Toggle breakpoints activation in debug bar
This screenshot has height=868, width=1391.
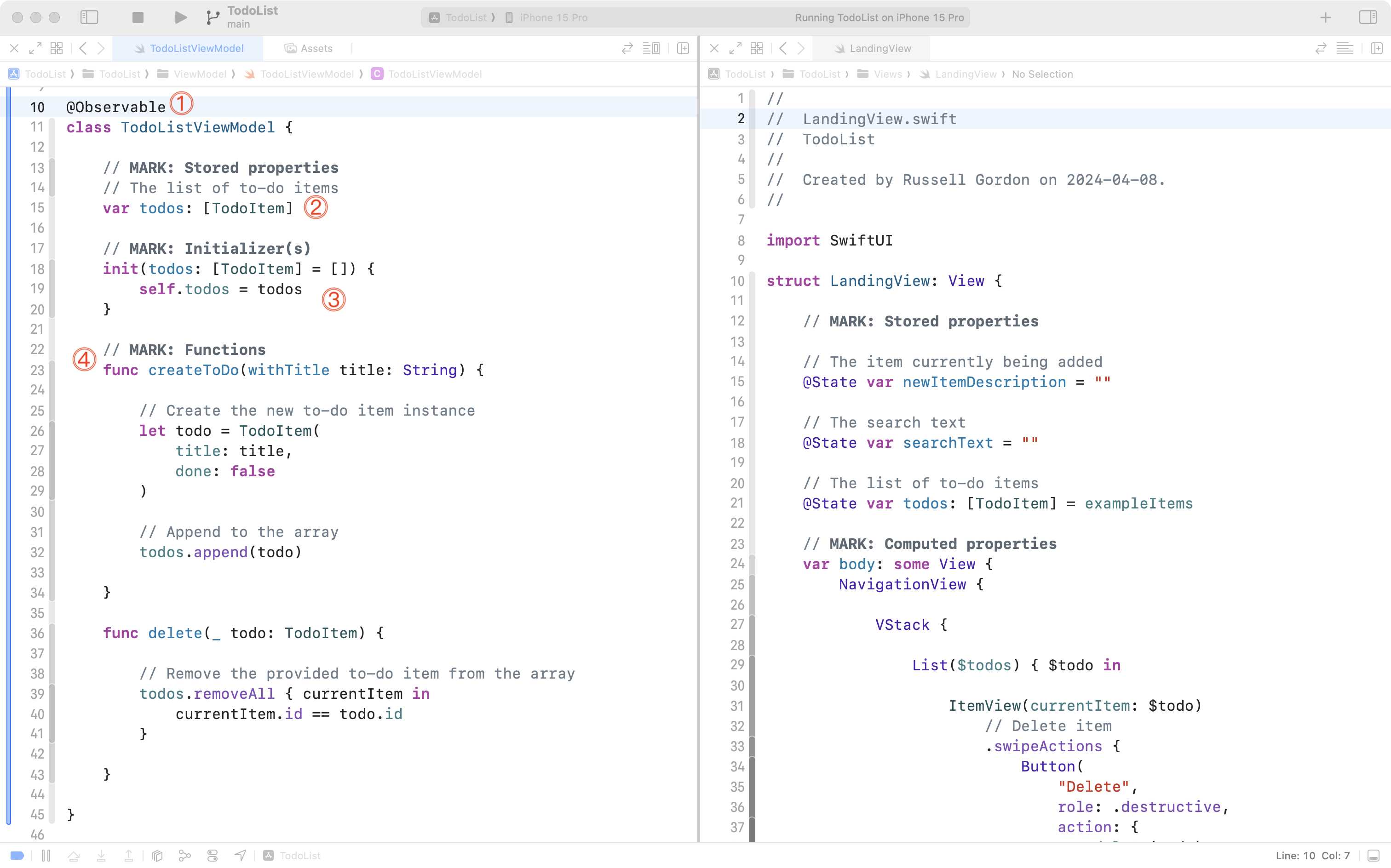17,856
